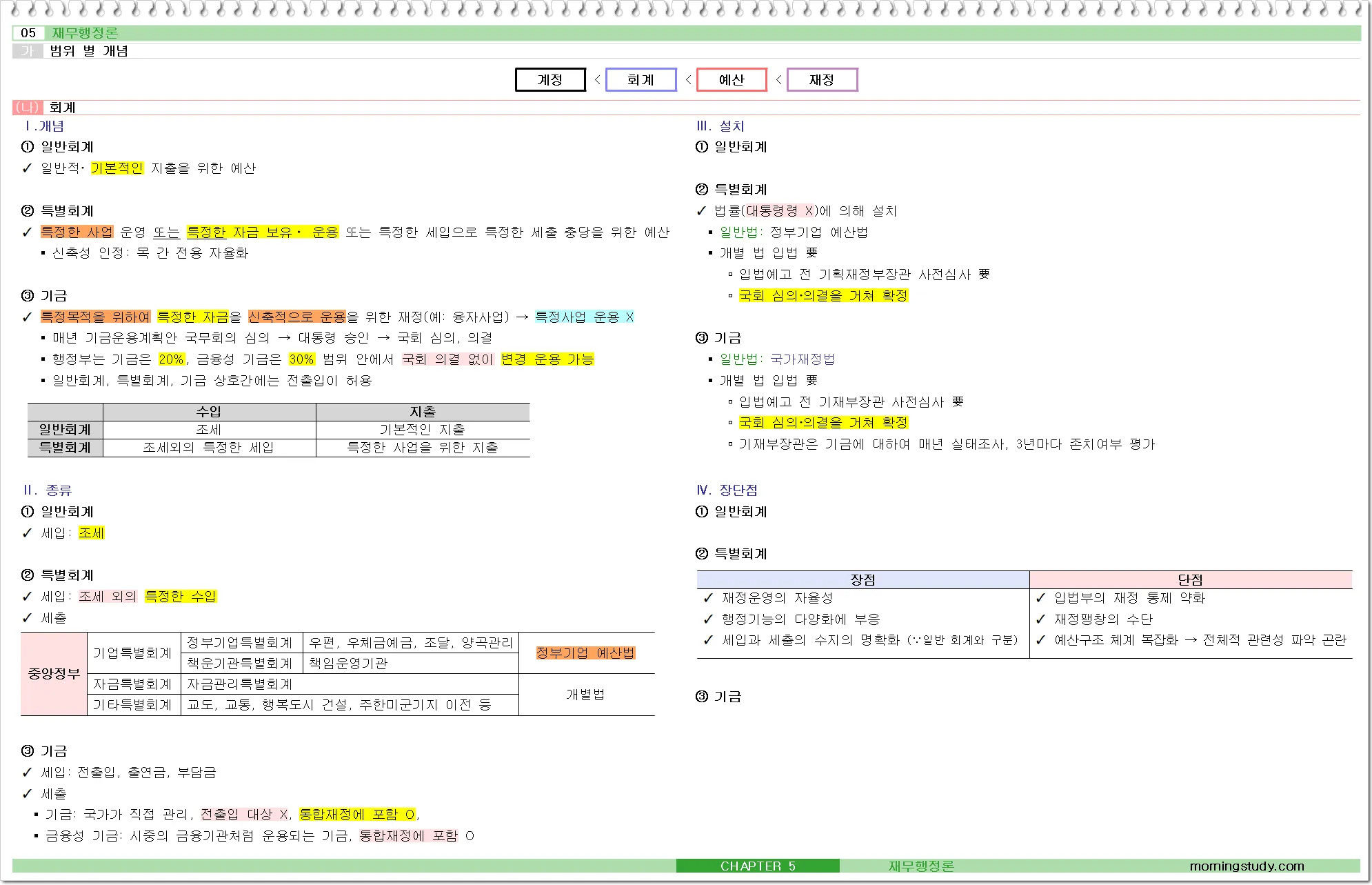Select pink highlighted 전출입 대상 X
Viewport: 1372px width, 885px height.
(x=245, y=815)
